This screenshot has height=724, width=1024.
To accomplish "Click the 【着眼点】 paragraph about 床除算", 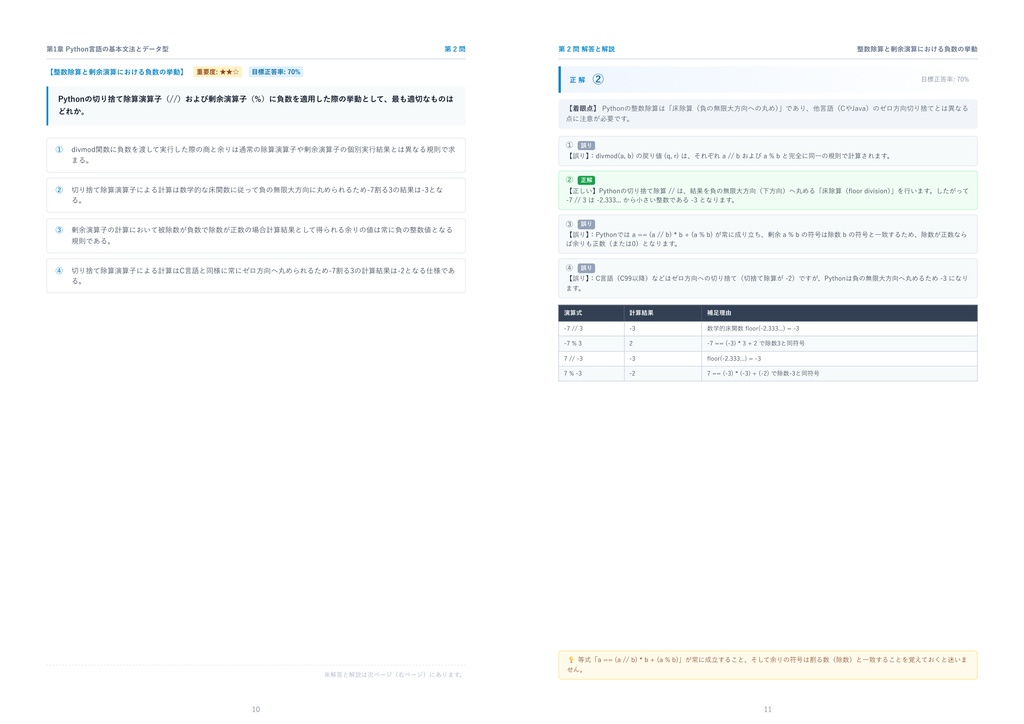I will coord(767,114).
